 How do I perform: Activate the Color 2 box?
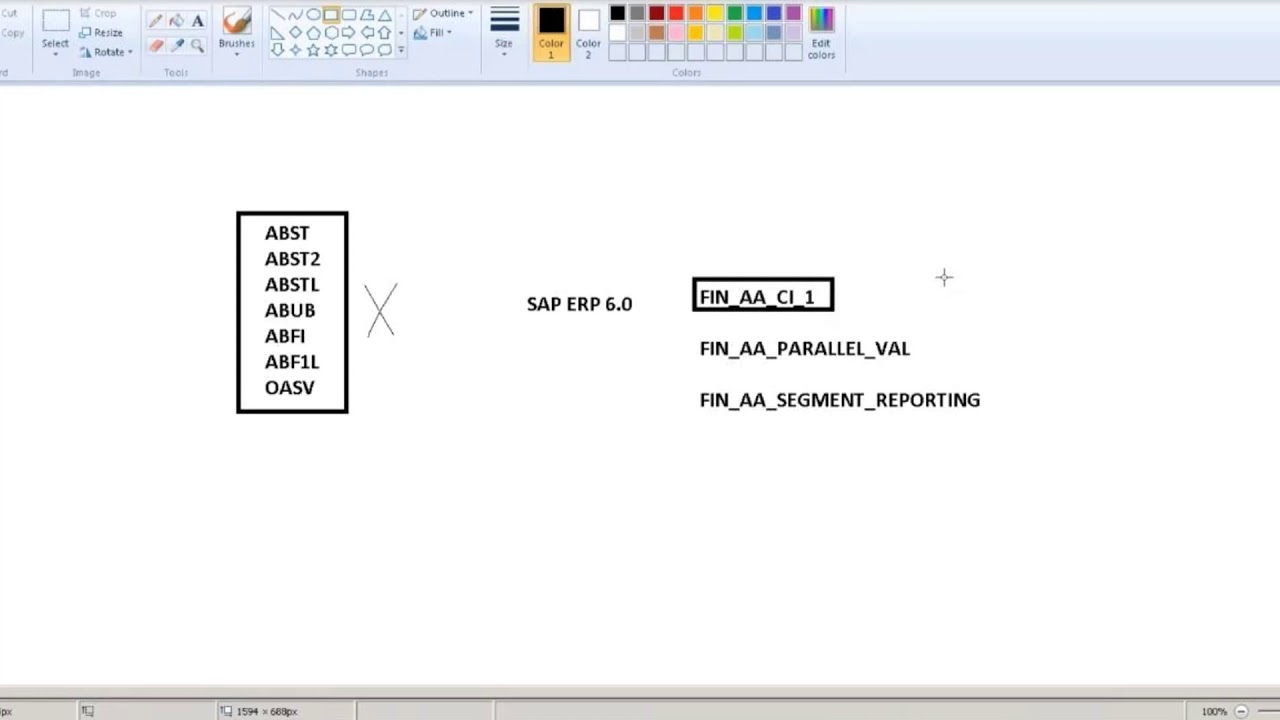pyautogui.click(x=588, y=33)
